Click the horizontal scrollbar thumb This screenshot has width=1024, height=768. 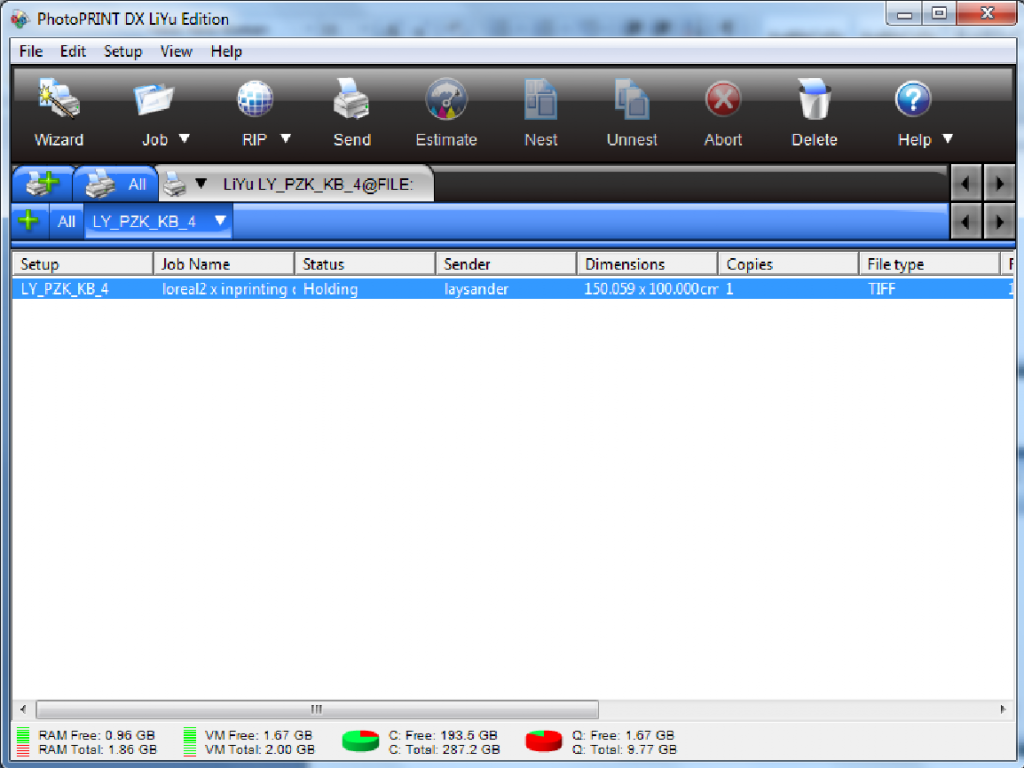tap(316, 709)
